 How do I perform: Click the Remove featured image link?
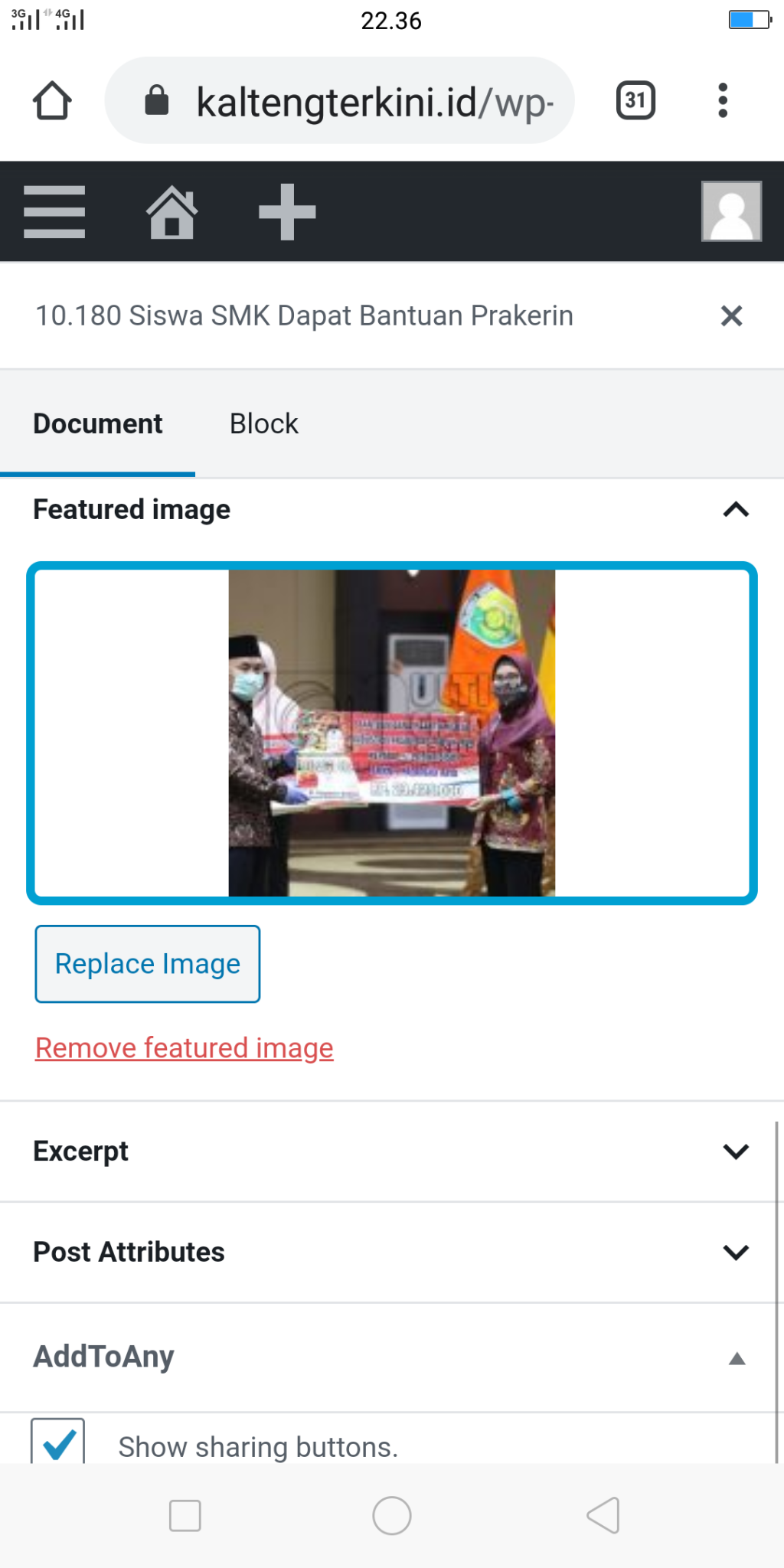185,1047
